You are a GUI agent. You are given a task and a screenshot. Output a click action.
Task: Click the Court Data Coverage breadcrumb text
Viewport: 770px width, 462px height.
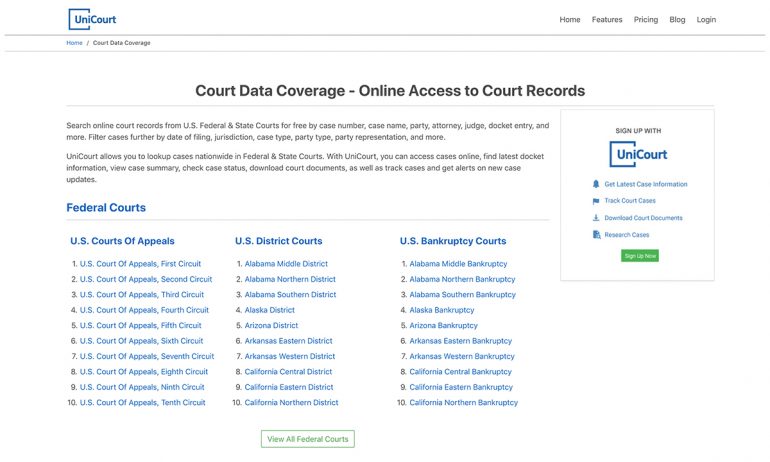pyautogui.click(x=122, y=43)
